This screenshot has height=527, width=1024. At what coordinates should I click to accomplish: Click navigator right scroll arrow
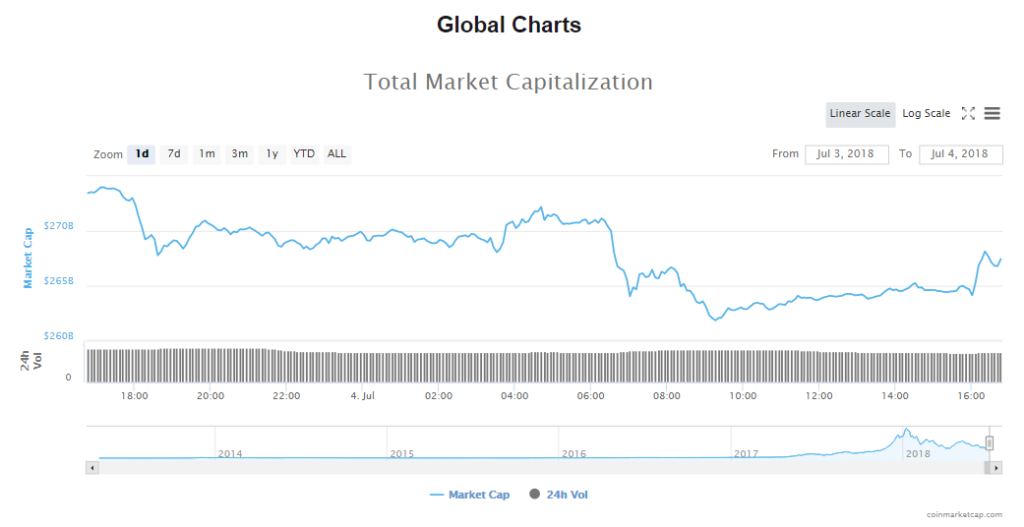pyautogui.click(x=996, y=467)
